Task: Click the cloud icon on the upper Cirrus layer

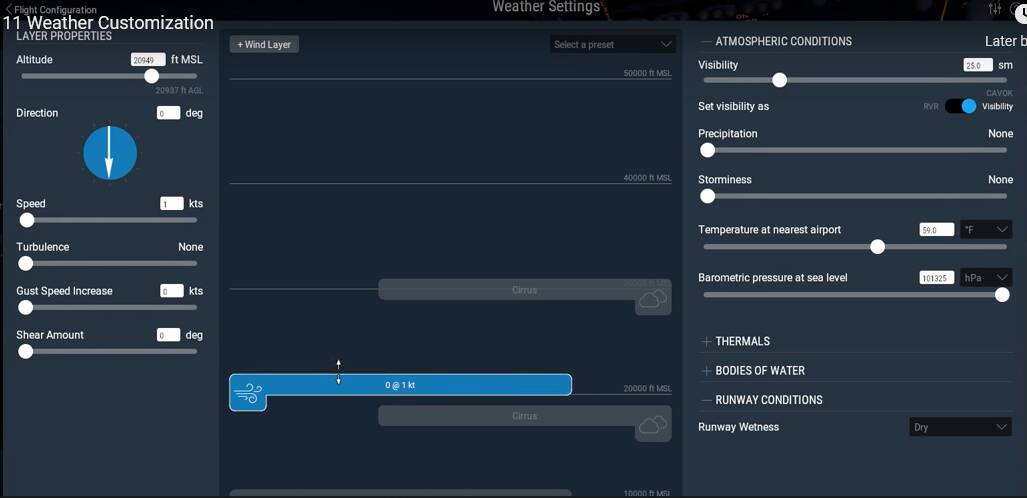Action: (652, 299)
